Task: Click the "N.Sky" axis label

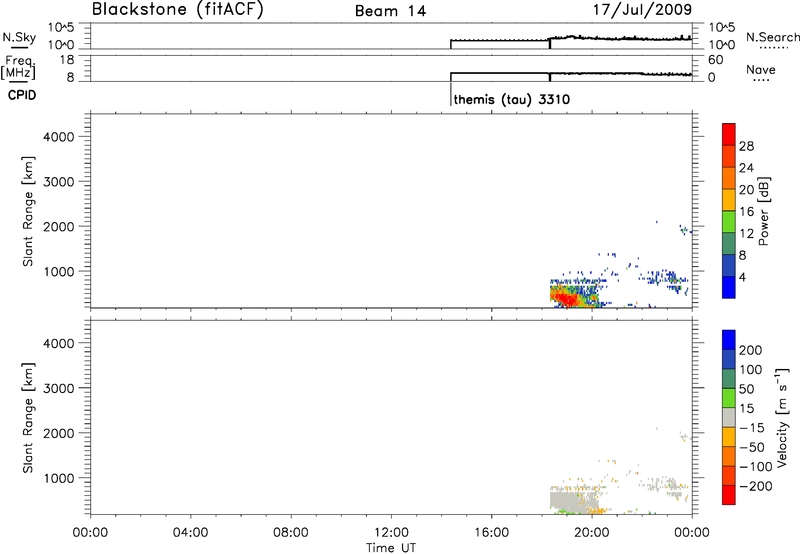Action: click(19, 37)
